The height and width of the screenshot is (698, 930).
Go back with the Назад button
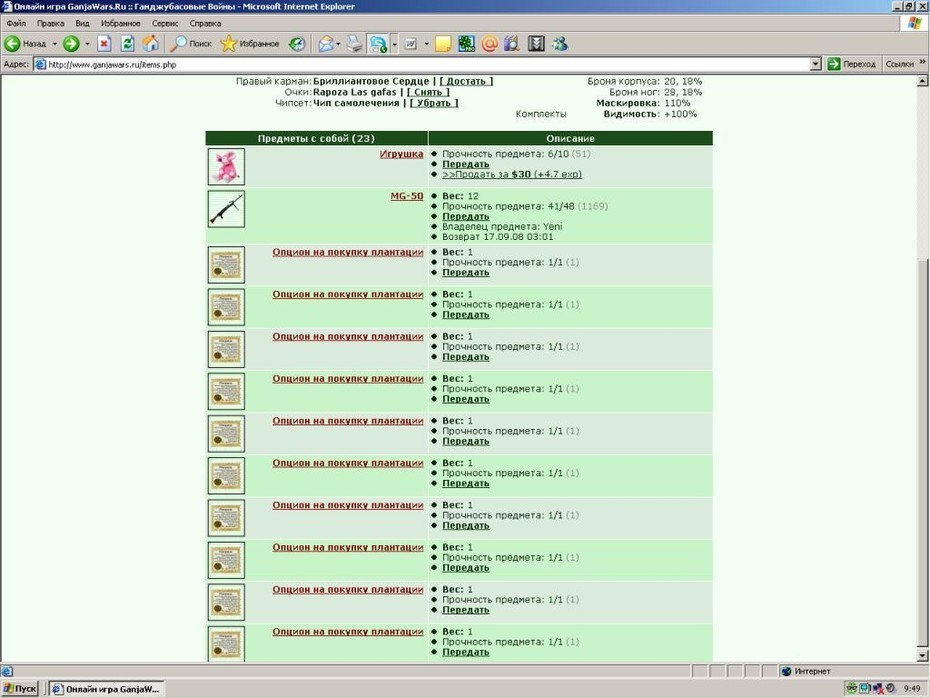25,44
